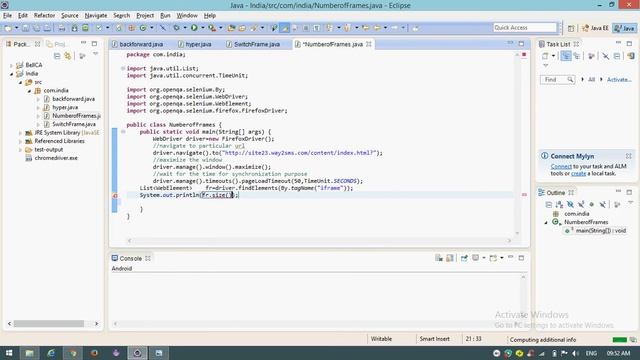Open the Project menu

(145, 16)
